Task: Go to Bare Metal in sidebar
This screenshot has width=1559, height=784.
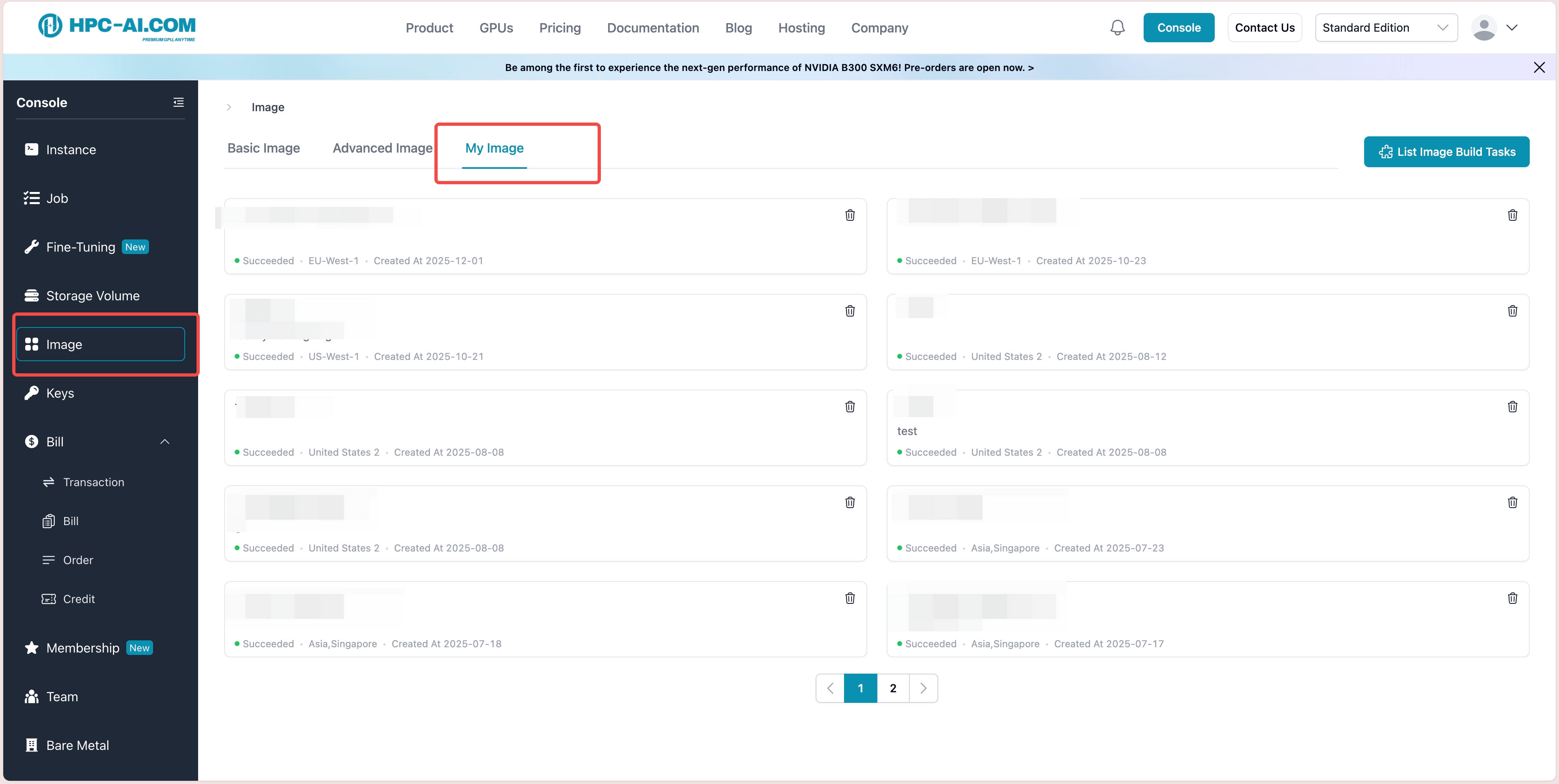Action: pos(78,745)
